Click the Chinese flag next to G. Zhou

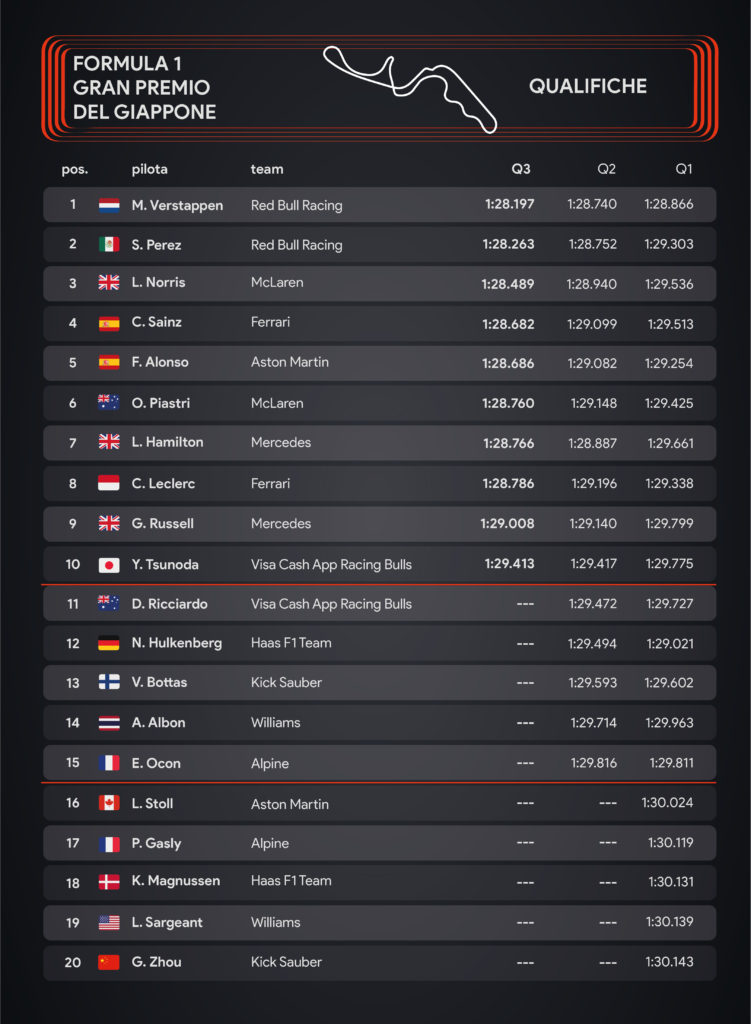tap(108, 962)
